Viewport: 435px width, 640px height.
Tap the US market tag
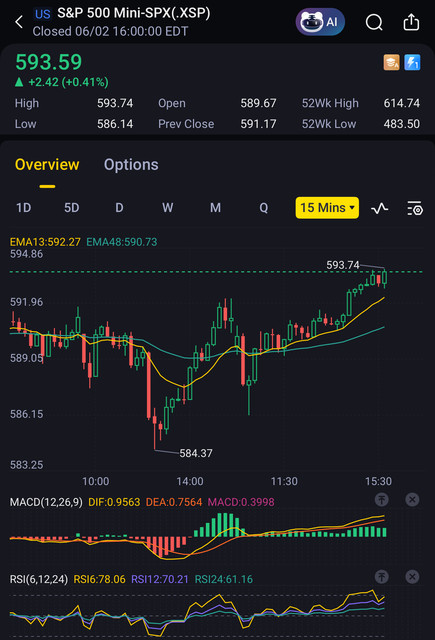[42, 14]
